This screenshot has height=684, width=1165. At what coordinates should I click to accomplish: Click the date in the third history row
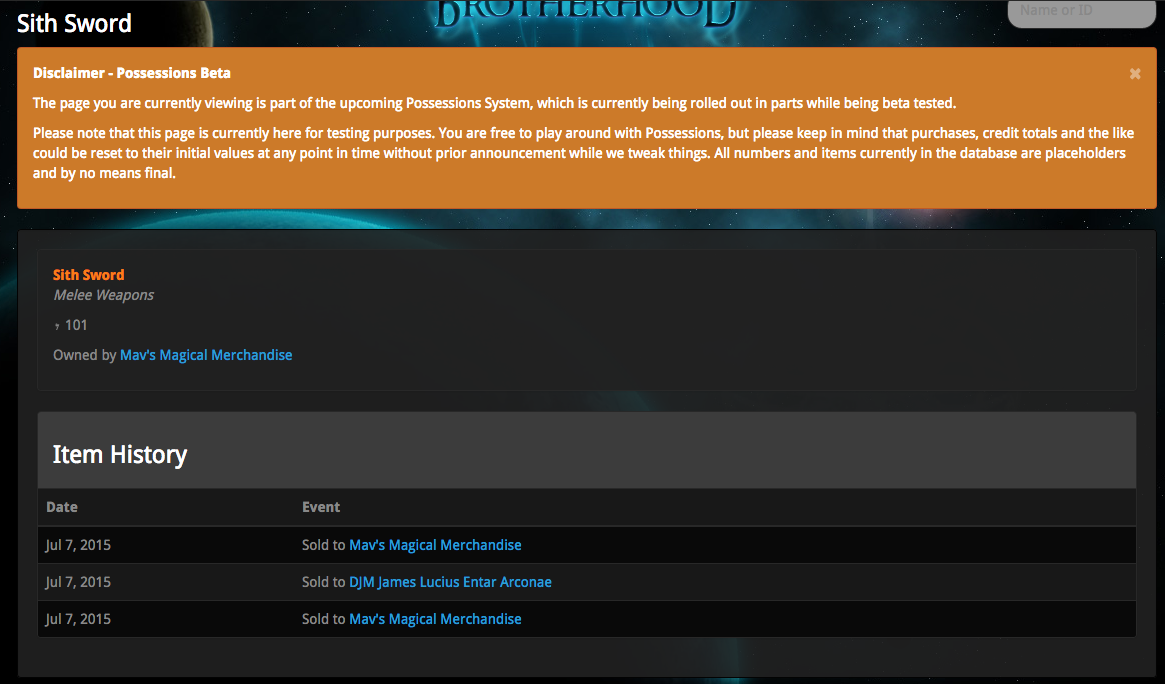pyautogui.click(x=78, y=619)
